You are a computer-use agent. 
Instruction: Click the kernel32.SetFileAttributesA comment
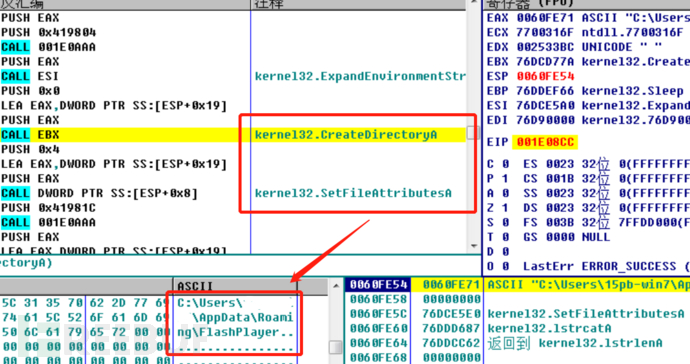pos(353,193)
